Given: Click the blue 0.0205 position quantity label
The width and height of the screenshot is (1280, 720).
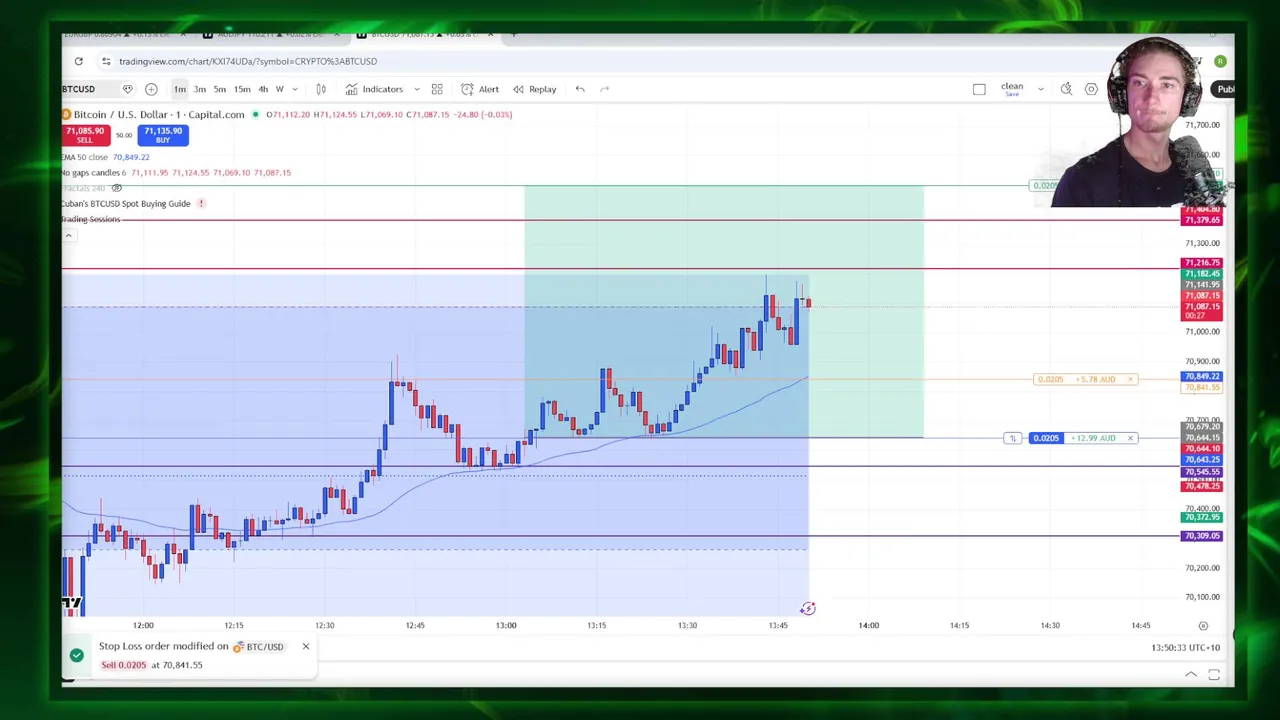Looking at the screenshot, I should (1046, 438).
